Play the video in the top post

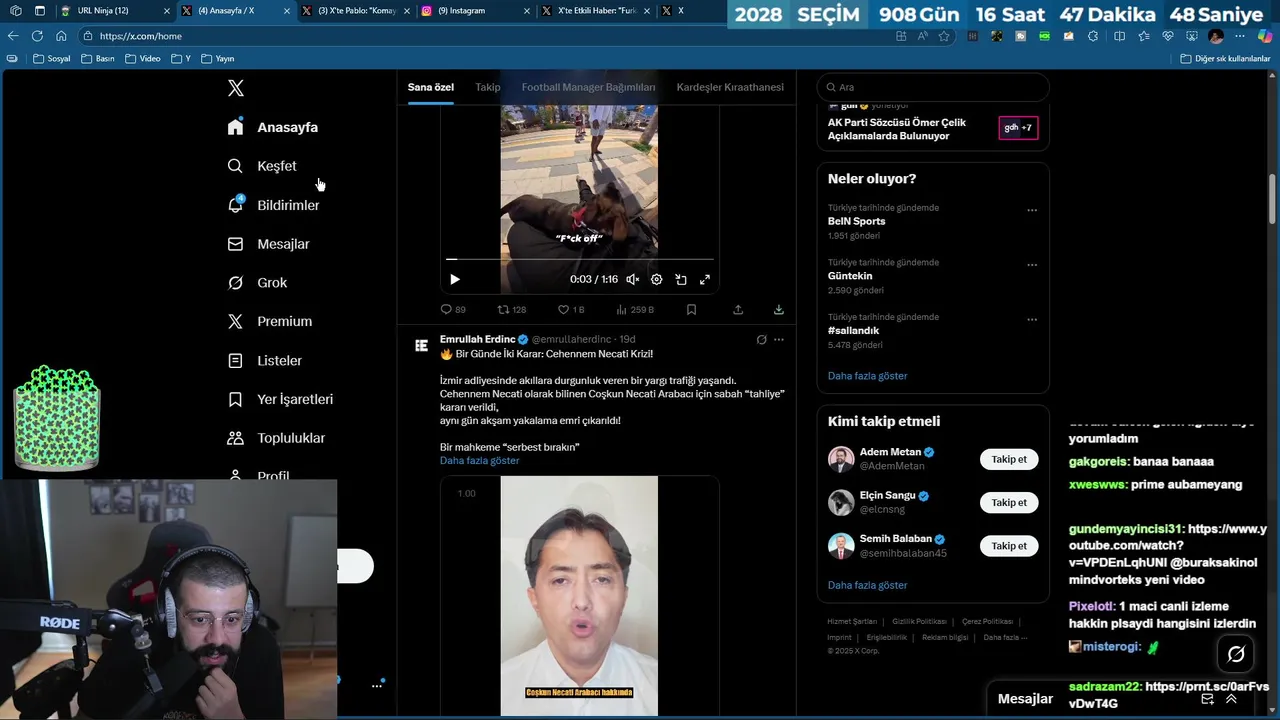point(455,280)
